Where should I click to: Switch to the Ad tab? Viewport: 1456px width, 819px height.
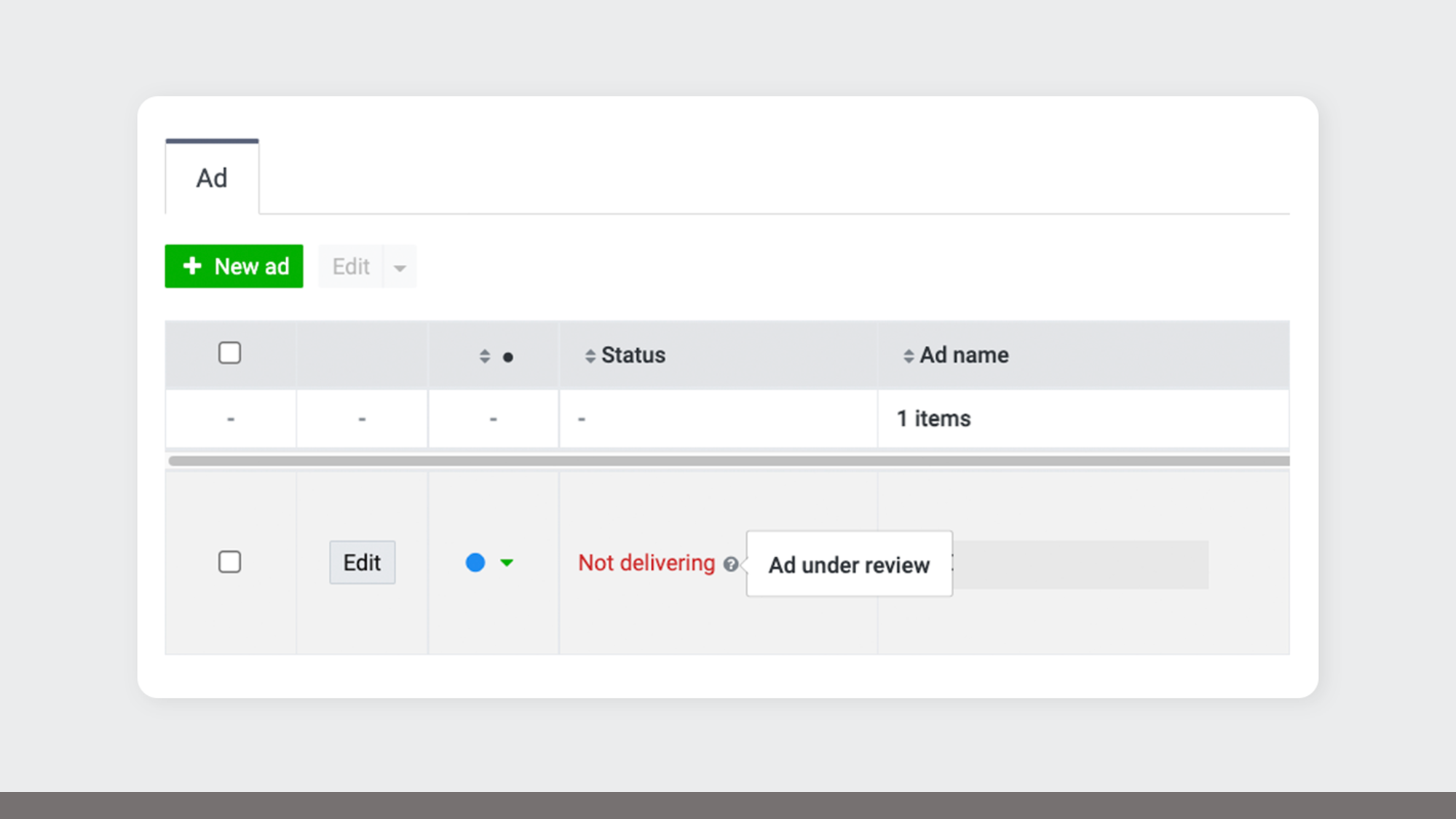212,178
